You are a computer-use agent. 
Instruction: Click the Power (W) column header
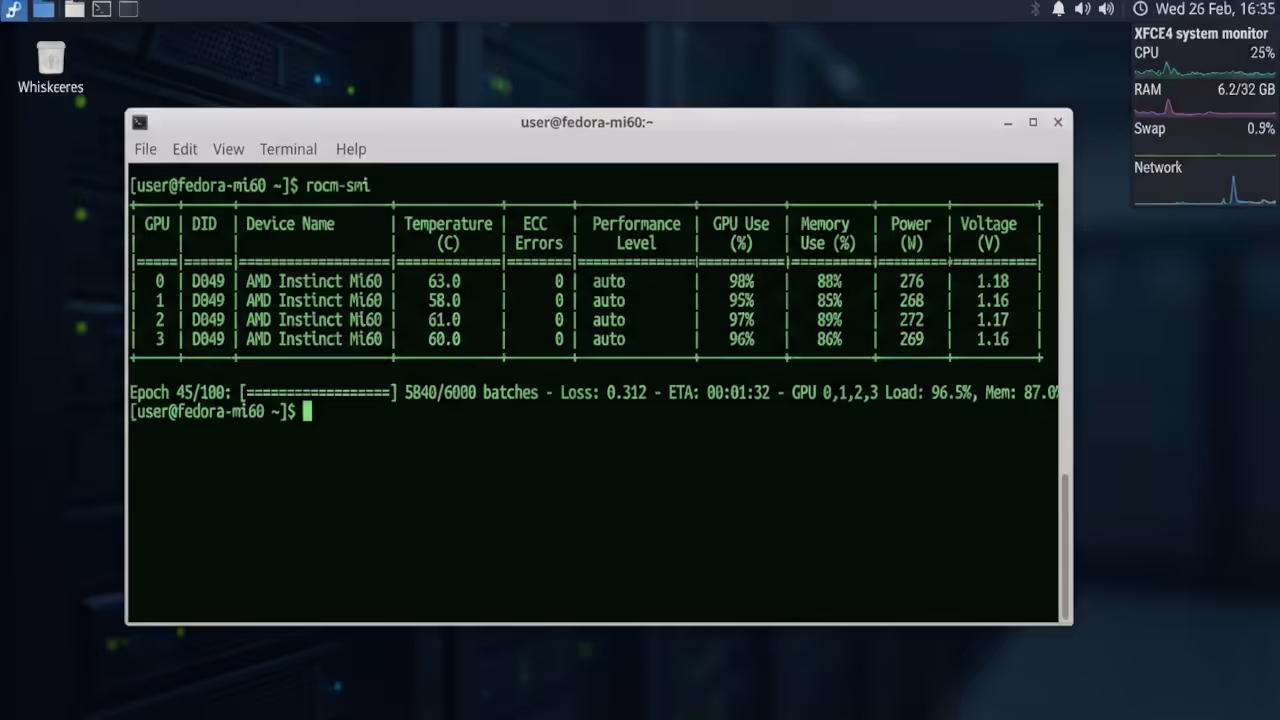[x=911, y=233]
